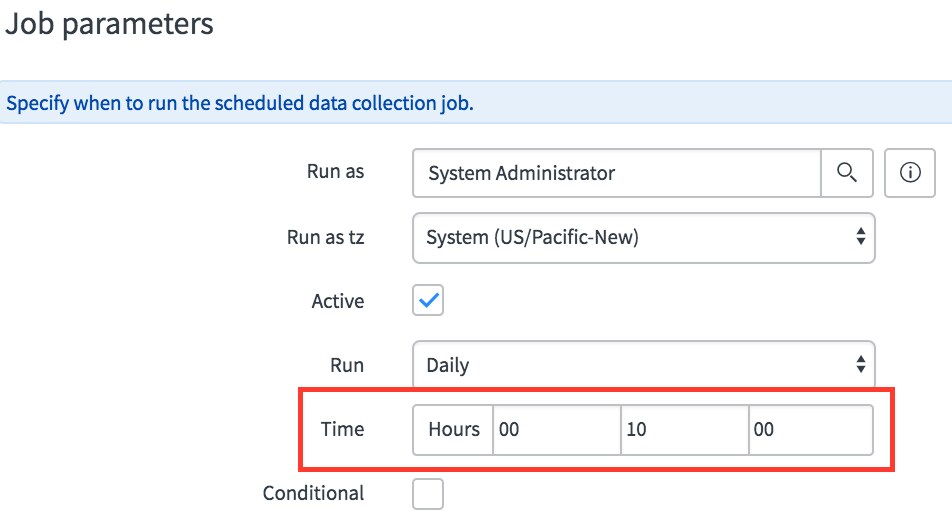The image size is (952, 530).
Task: Click the Run as lookup magnifier icon
Action: pos(847,173)
